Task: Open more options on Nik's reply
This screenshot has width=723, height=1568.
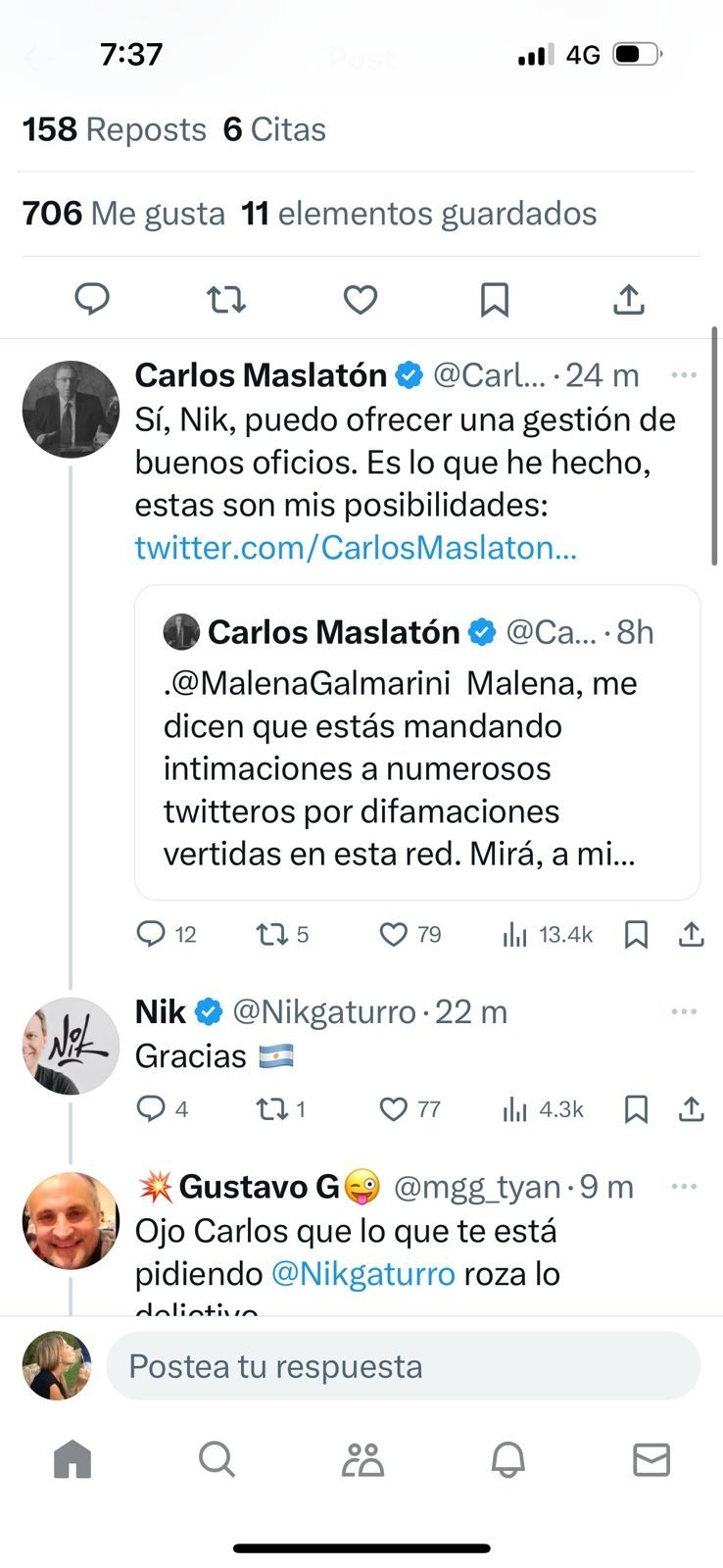Action: [684, 1011]
